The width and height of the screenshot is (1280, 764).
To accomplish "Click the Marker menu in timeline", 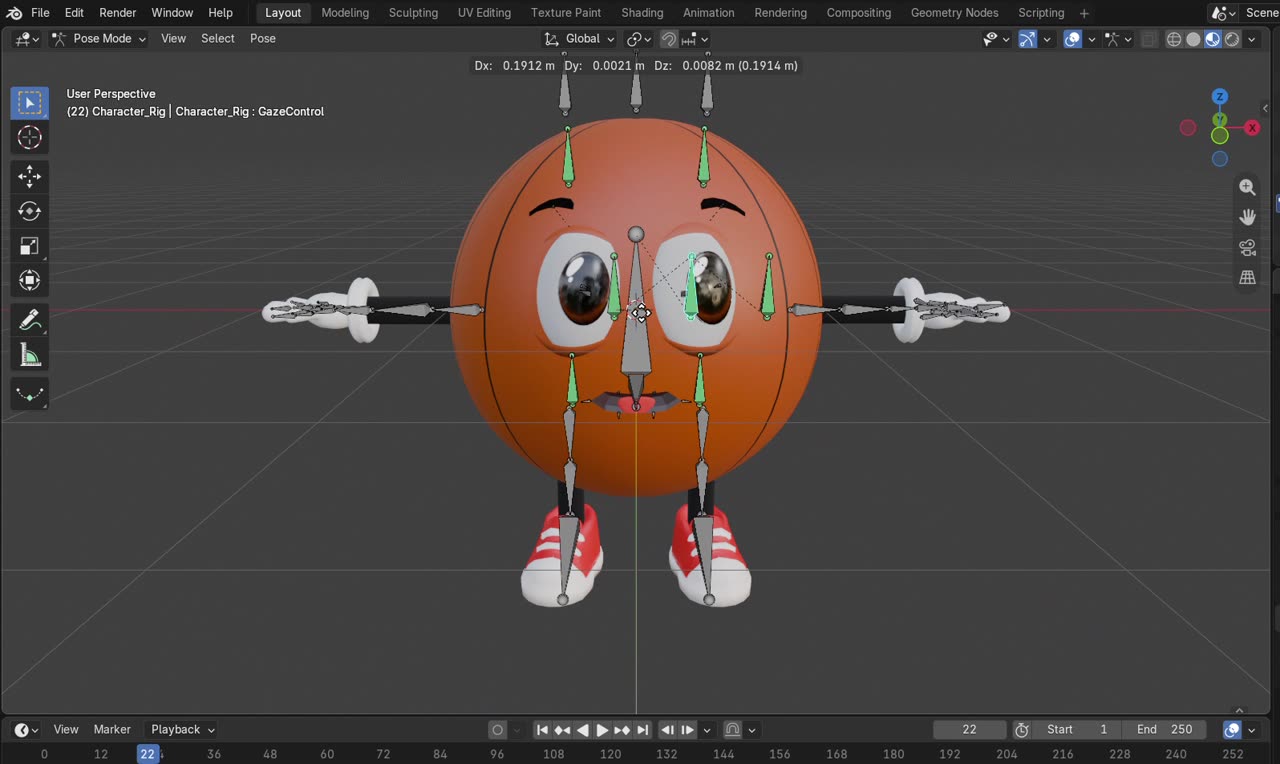I will point(112,730).
